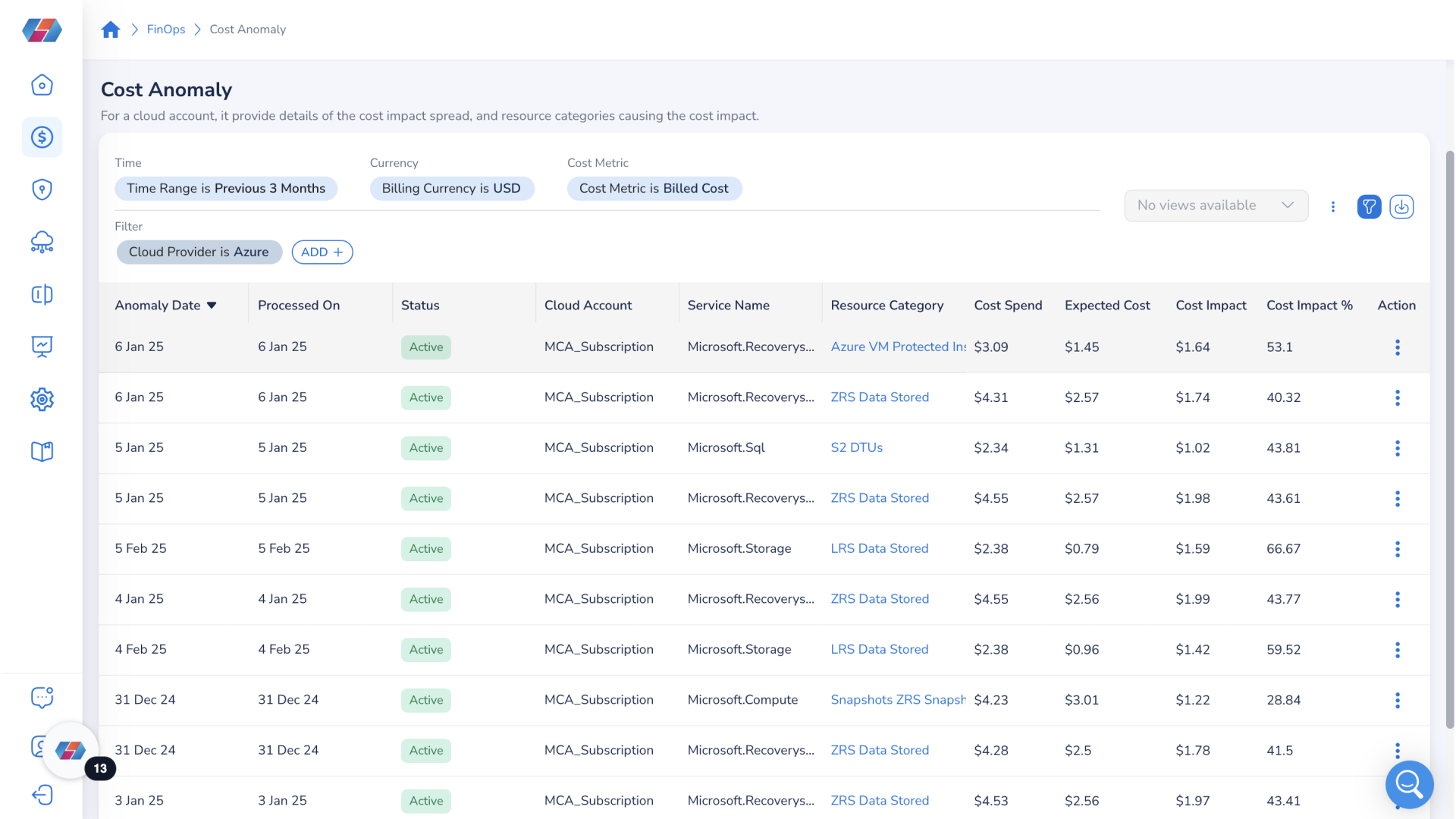Image resolution: width=1456 pixels, height=819 pixels.
Task: Open LRS Data Stored link for 5 Feb 25
Action: click(879, 548)
